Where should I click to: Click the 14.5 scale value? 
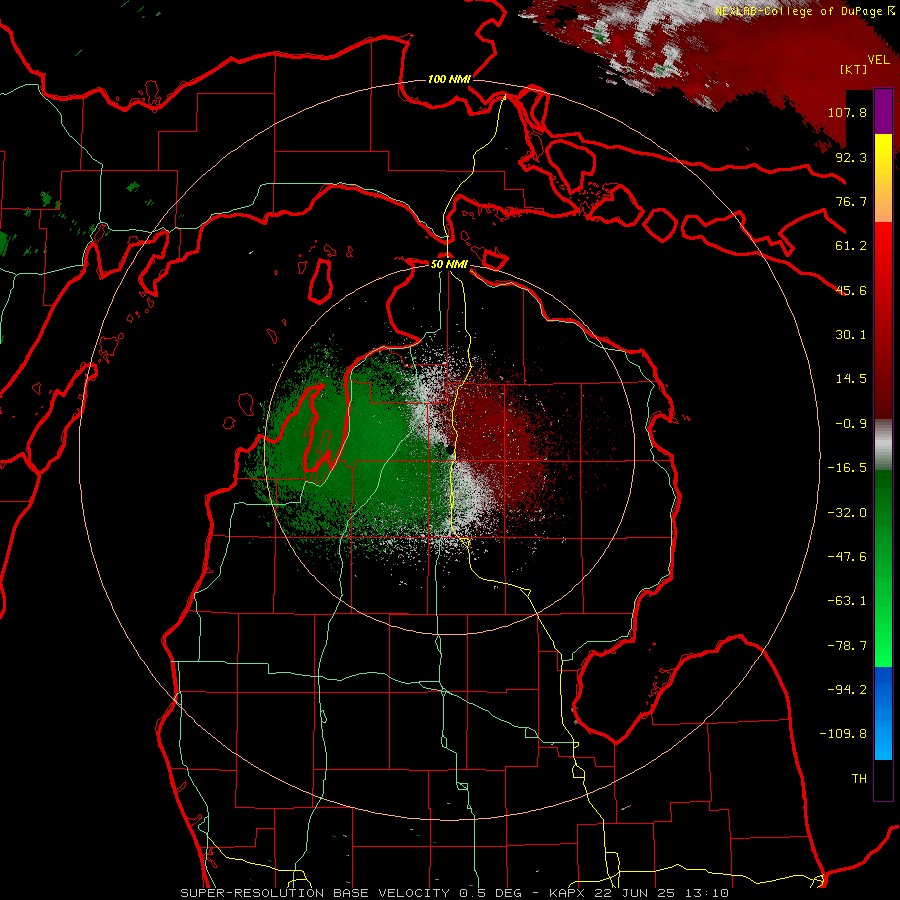coord(851,379)
